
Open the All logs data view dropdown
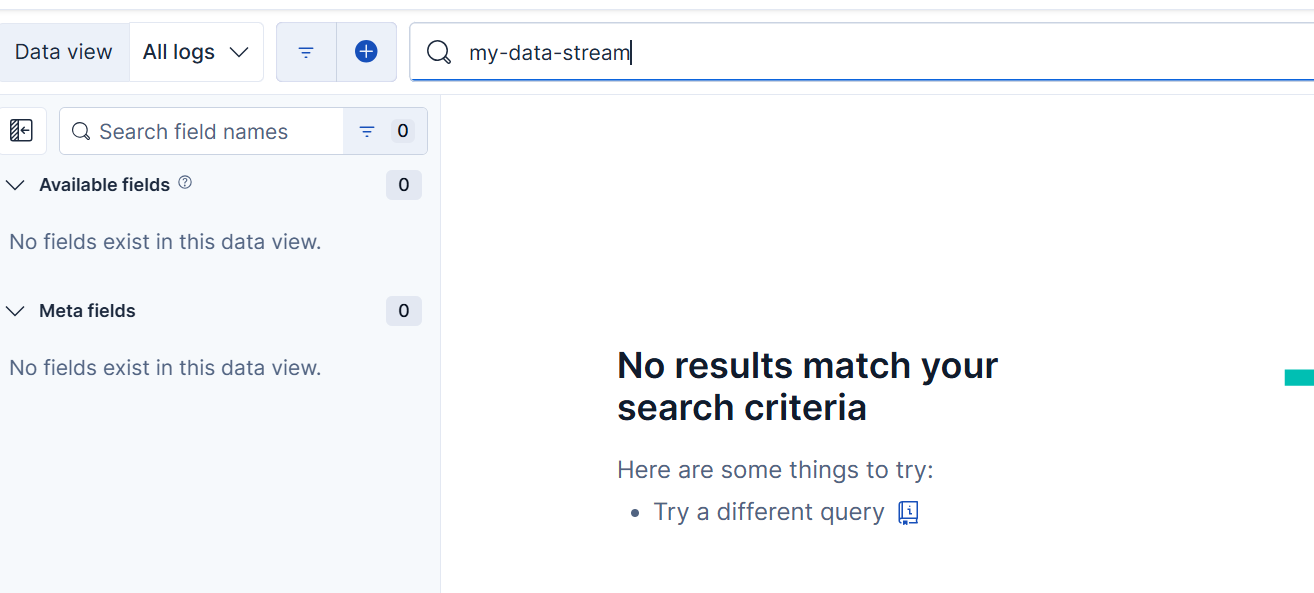(x=196, y=52)
